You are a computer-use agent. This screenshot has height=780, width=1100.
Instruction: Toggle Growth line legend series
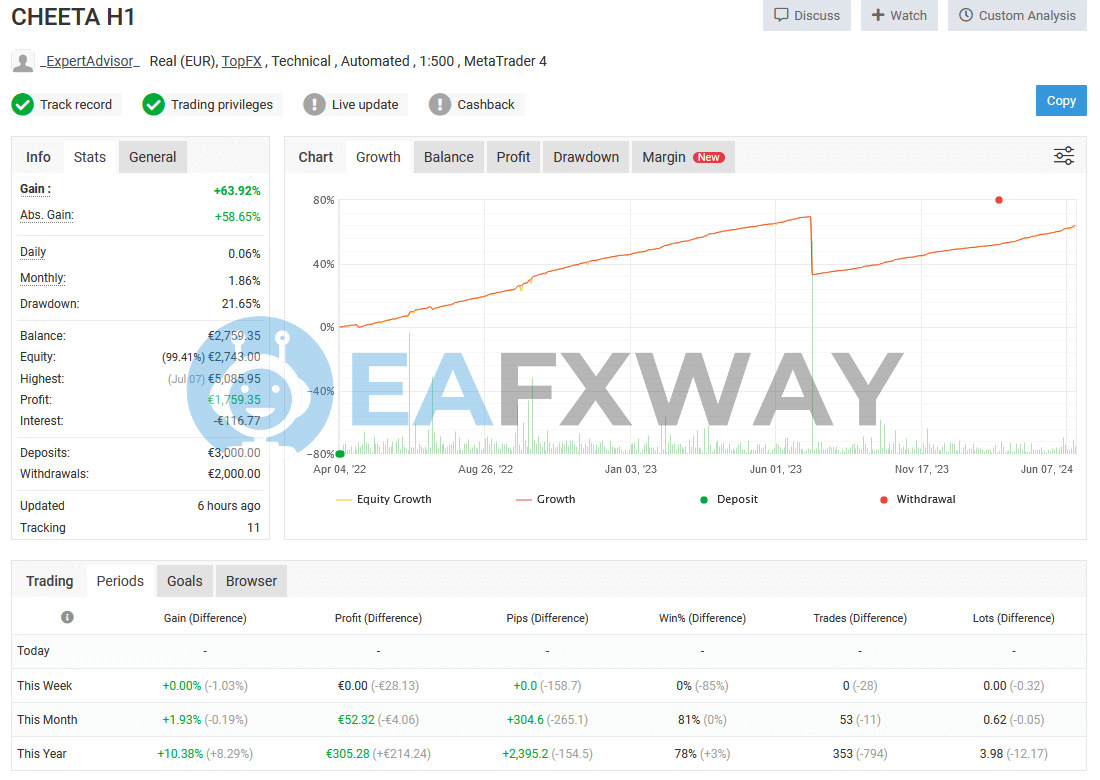[x=546, y=499]
